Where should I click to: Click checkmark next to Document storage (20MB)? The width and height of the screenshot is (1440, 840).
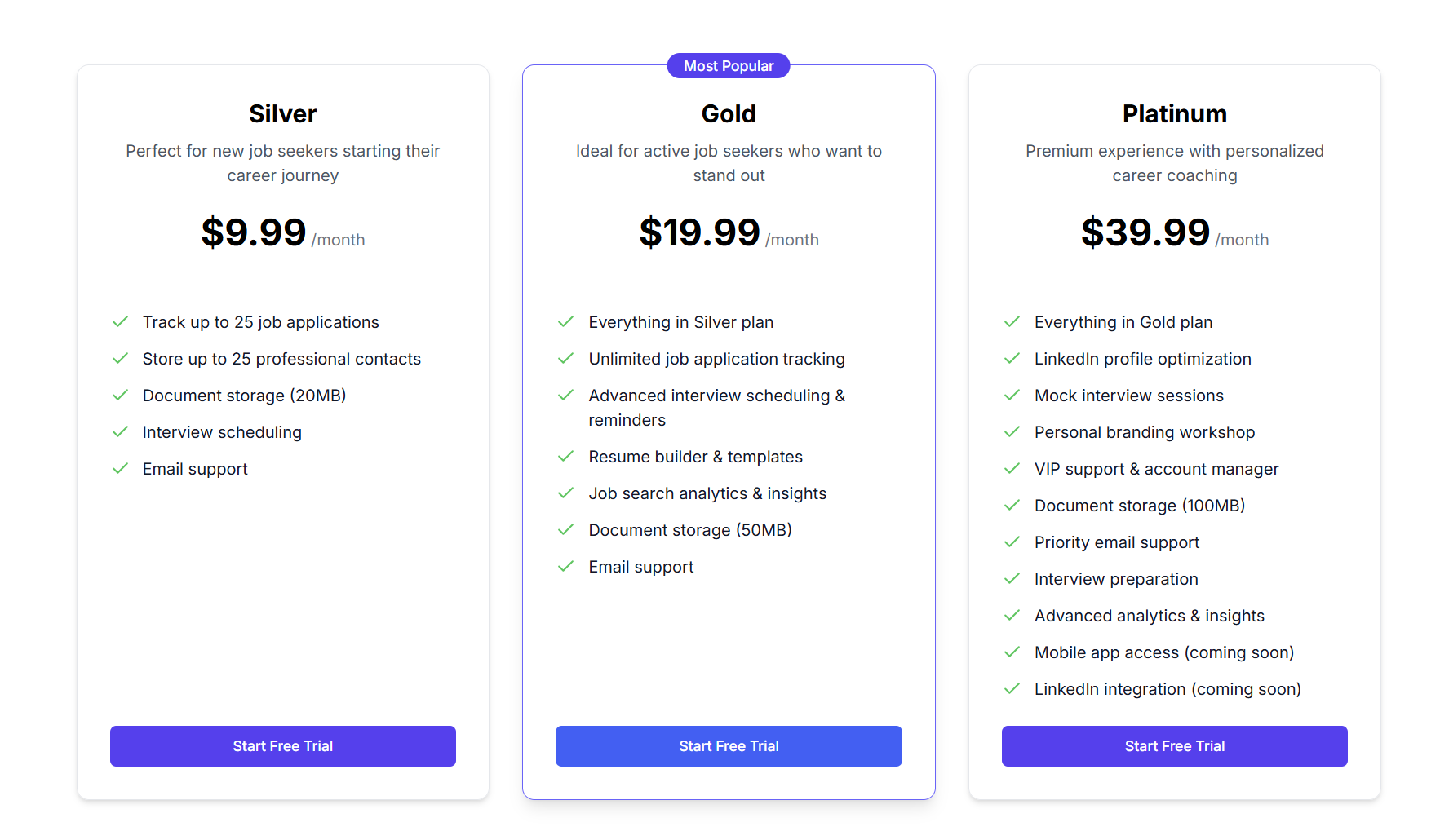[x=120, y=396]
